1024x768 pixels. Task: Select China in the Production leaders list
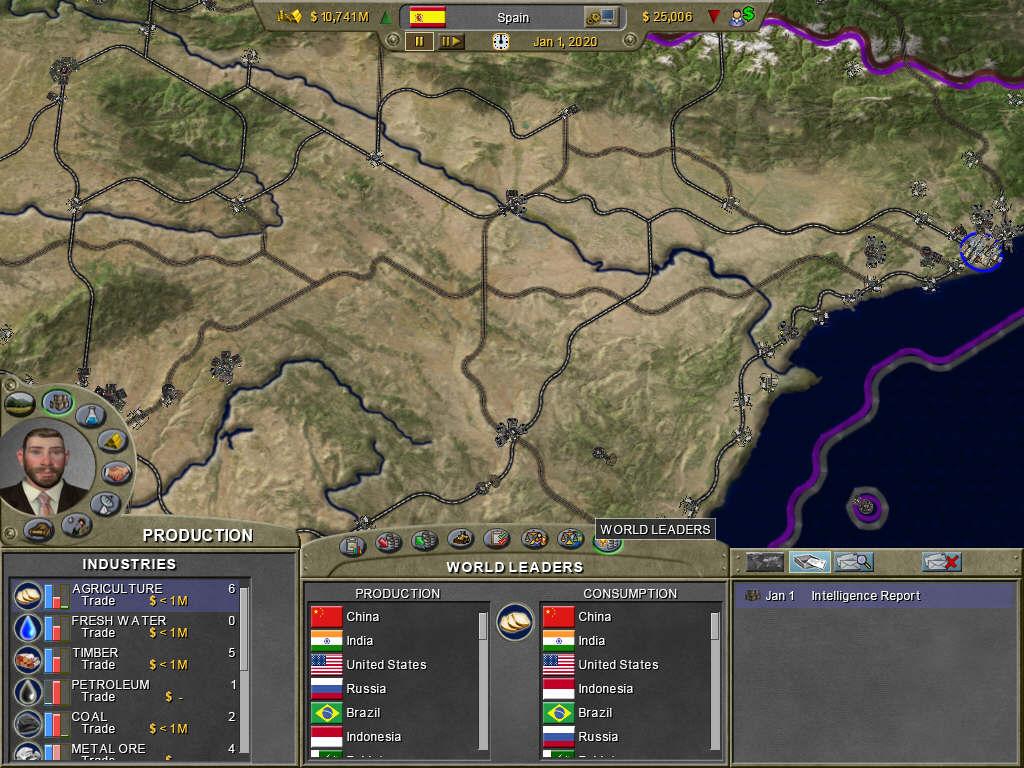click(x=363, y=617)
